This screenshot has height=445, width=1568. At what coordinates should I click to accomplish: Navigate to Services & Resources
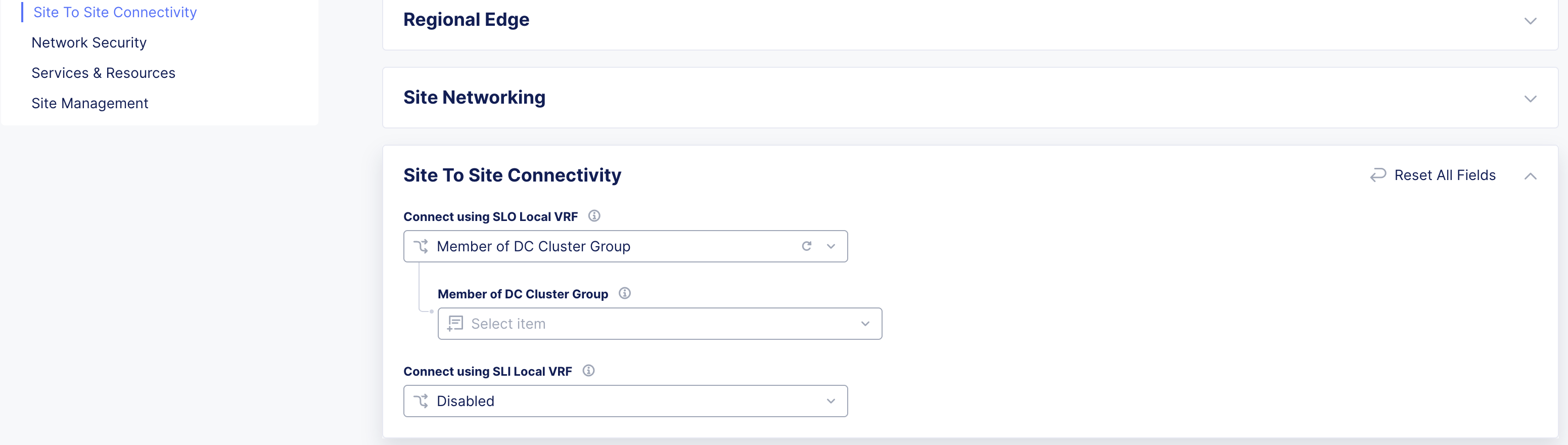click(104, 72)
